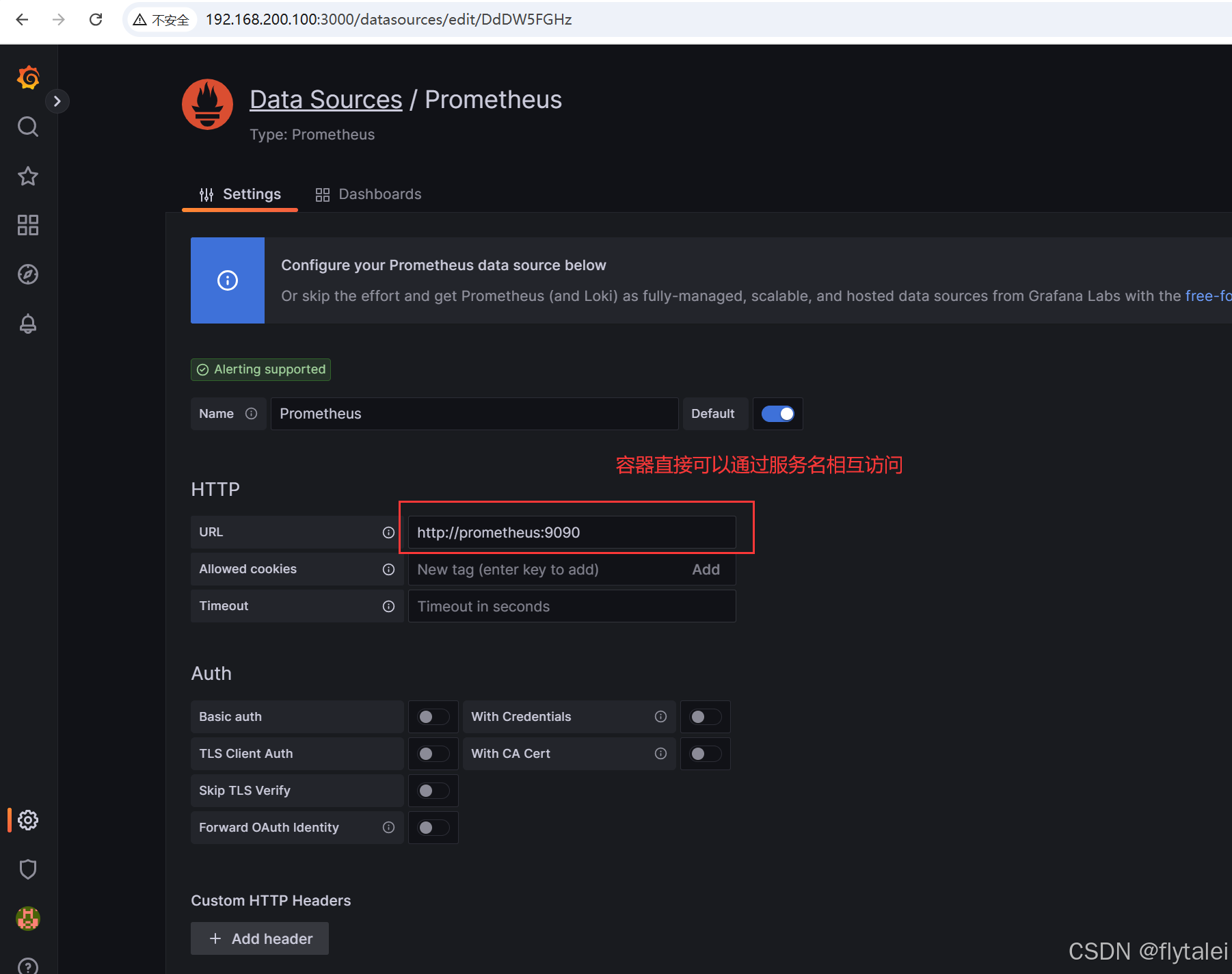Open dashboards grid icon in sidebar
The height and width of the screenshot is (974, 1232).
coord(28,225)
